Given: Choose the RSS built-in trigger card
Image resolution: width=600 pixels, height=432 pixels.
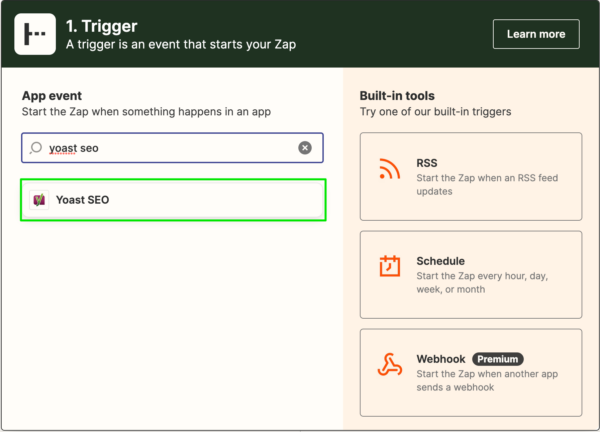Looking at the screenshot, I should pos(471,176).
